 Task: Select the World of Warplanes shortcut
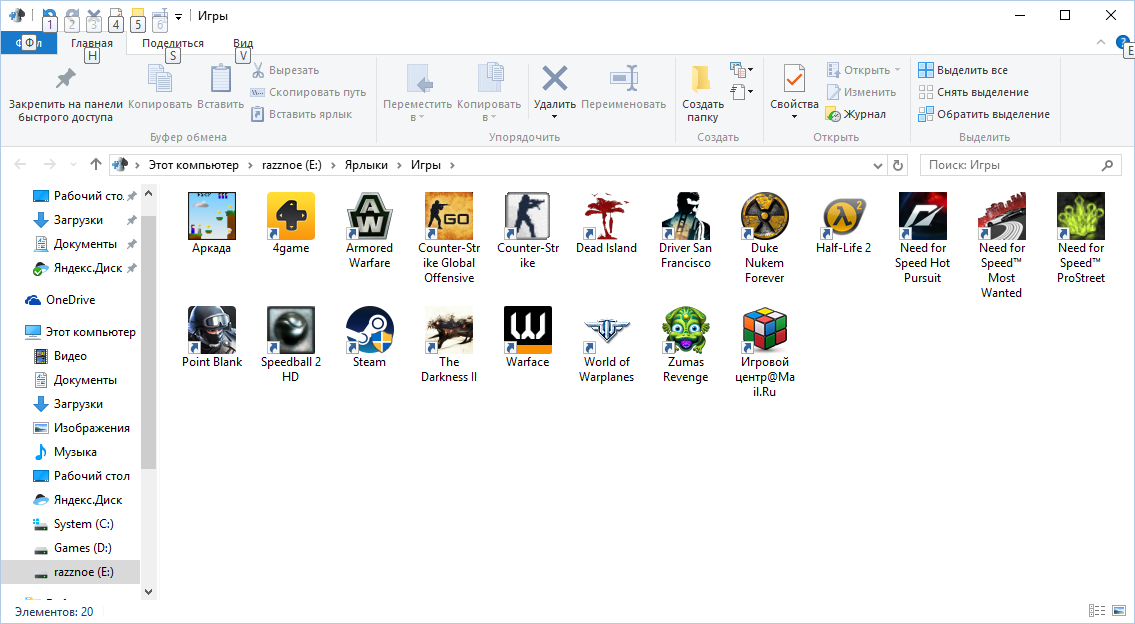tap(608, 331)
